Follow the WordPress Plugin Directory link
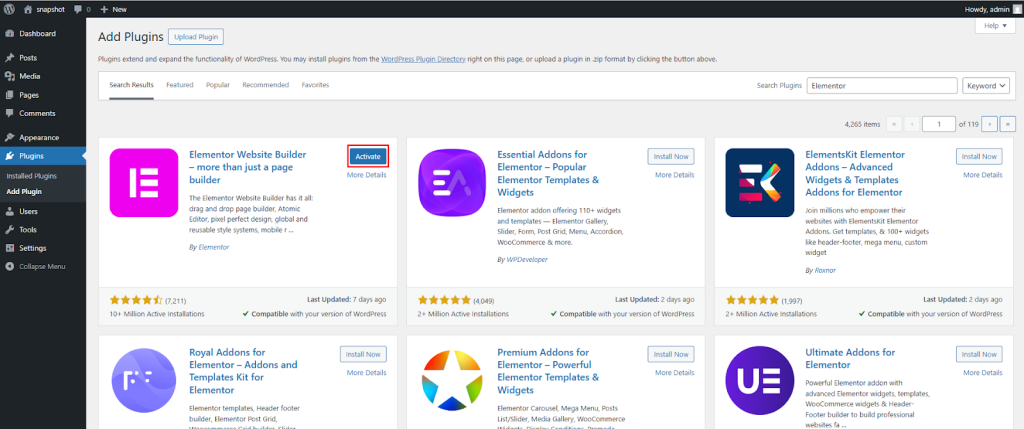This screenshot has width=1024, height=429. pyautogui.click(x=423, y=59)
